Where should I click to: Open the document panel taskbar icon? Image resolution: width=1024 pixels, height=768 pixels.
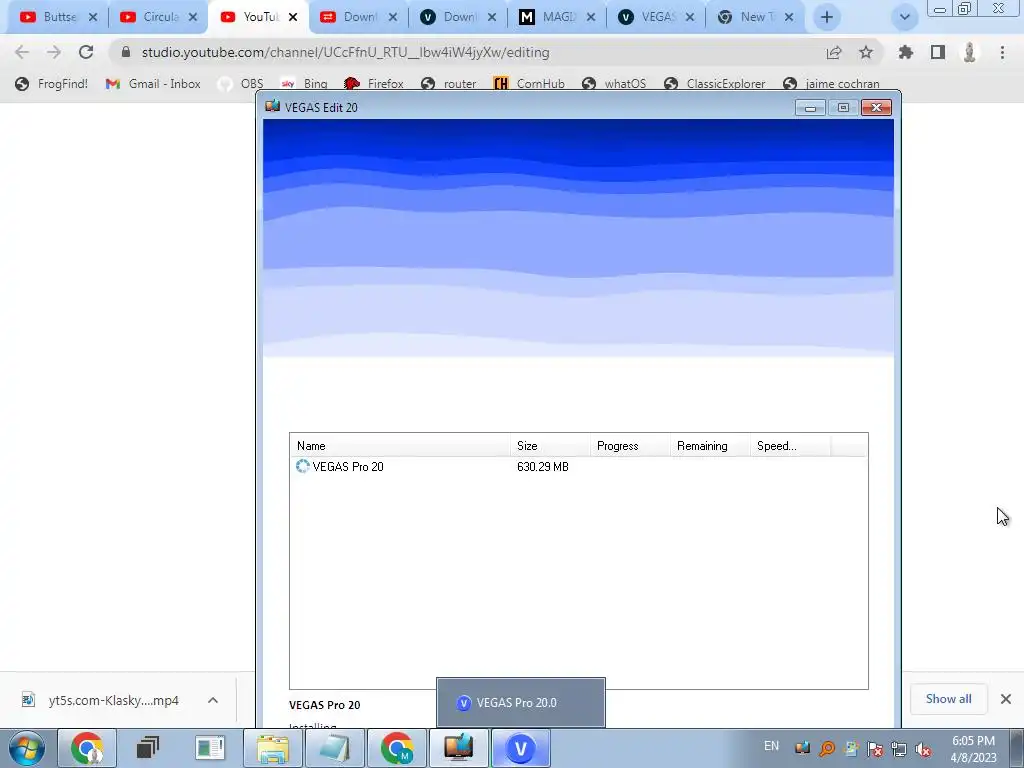[210, 748]
